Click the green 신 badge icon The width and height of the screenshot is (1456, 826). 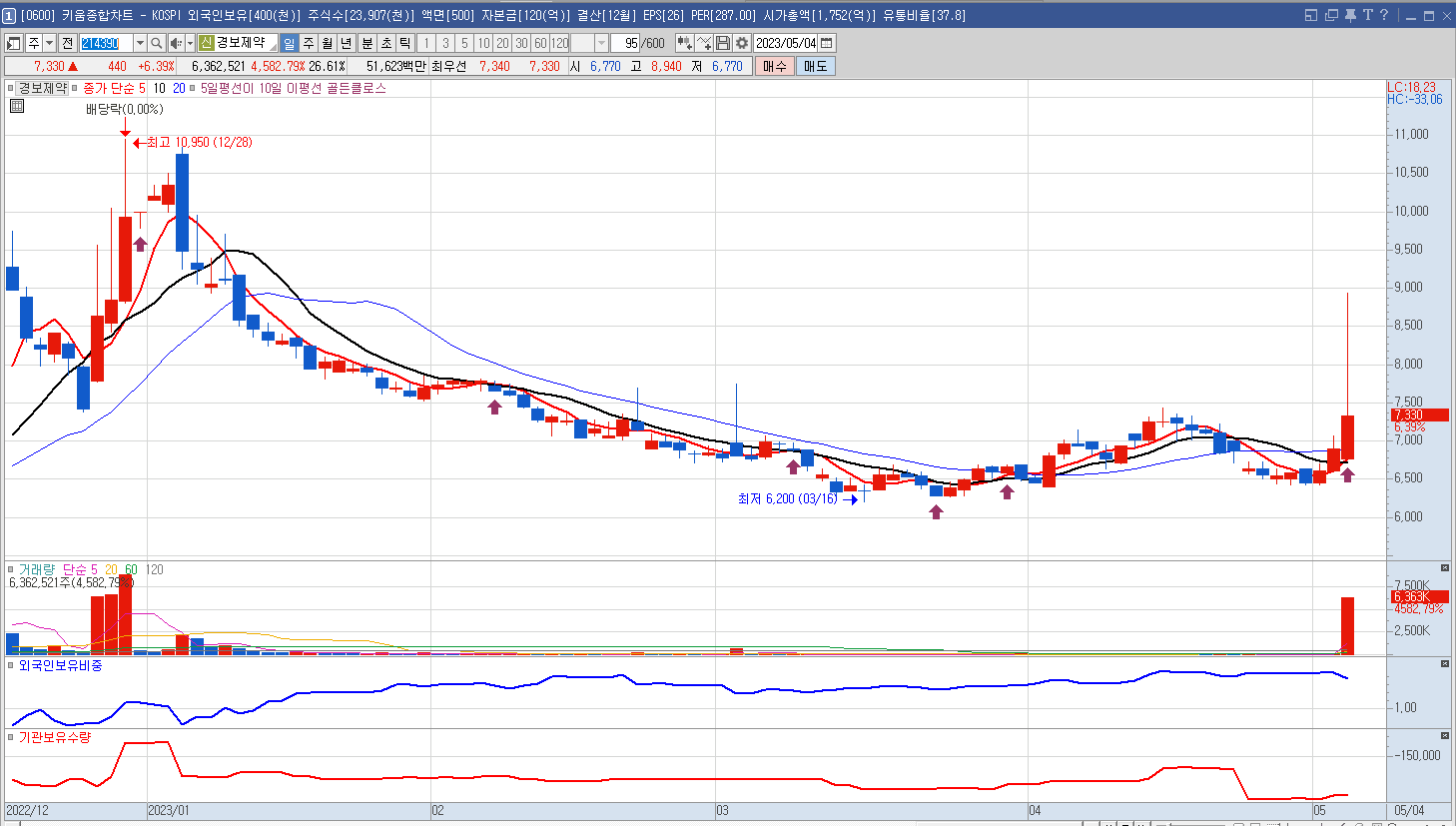(x=206, y=43)
